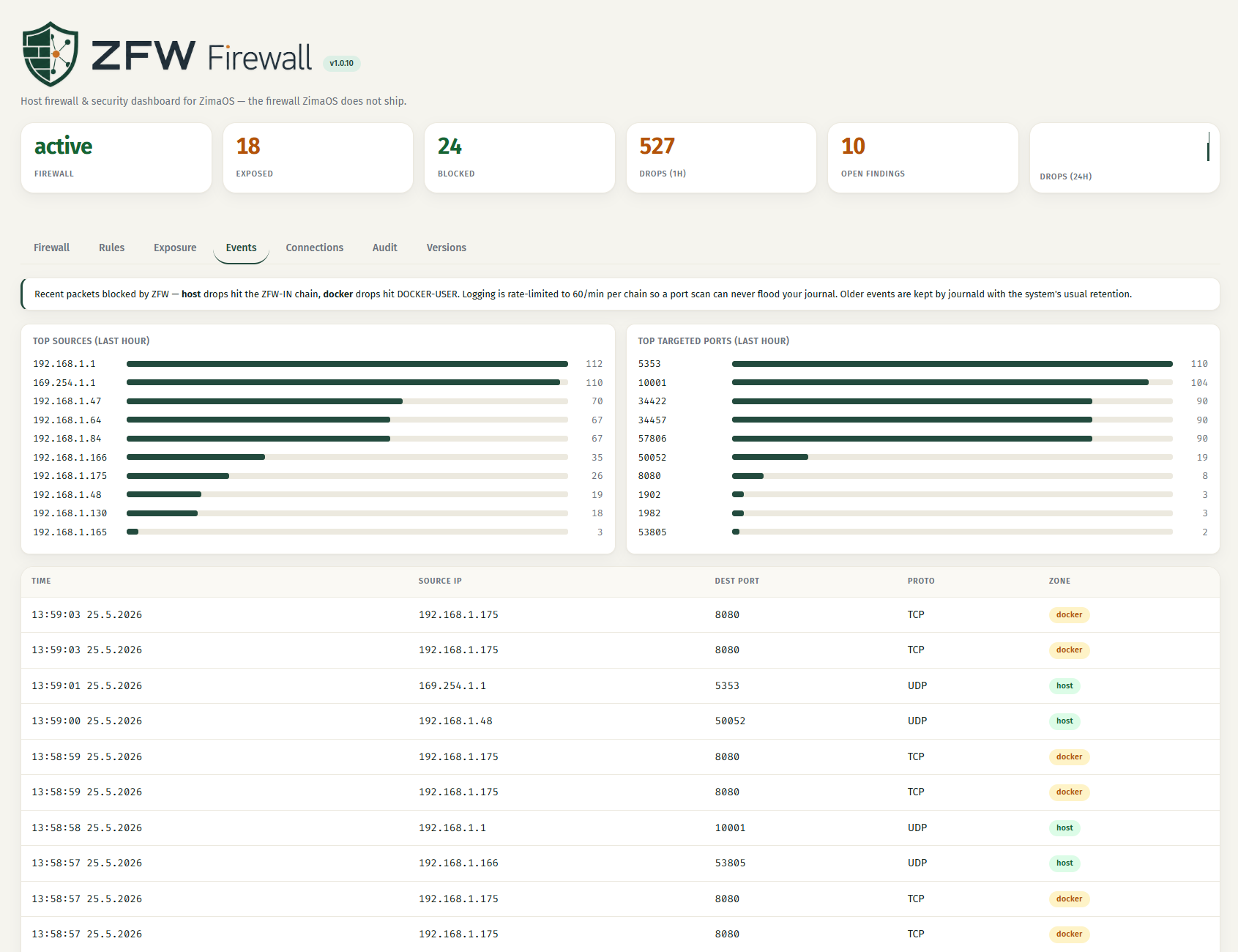The image size is (1238, 952).
Task: Click the DEST PORT column header
Action: [737, 581]
